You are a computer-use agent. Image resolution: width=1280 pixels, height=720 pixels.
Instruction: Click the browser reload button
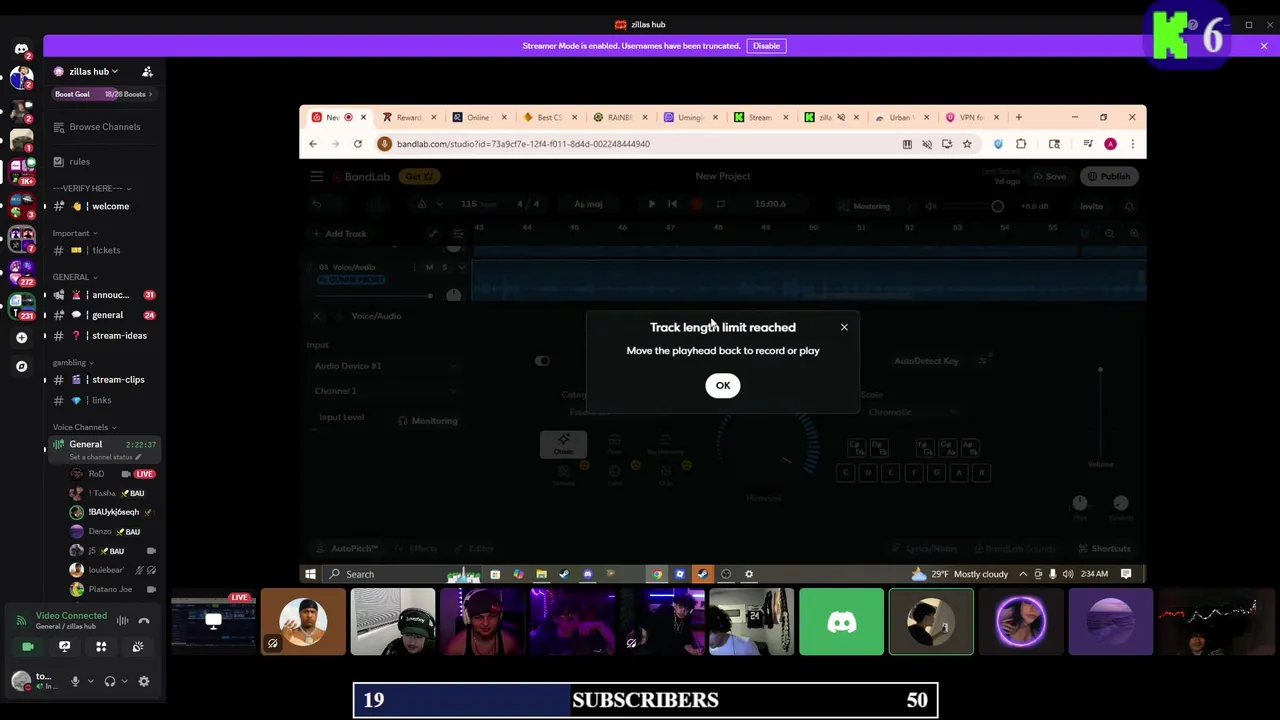tap(357, 144)
